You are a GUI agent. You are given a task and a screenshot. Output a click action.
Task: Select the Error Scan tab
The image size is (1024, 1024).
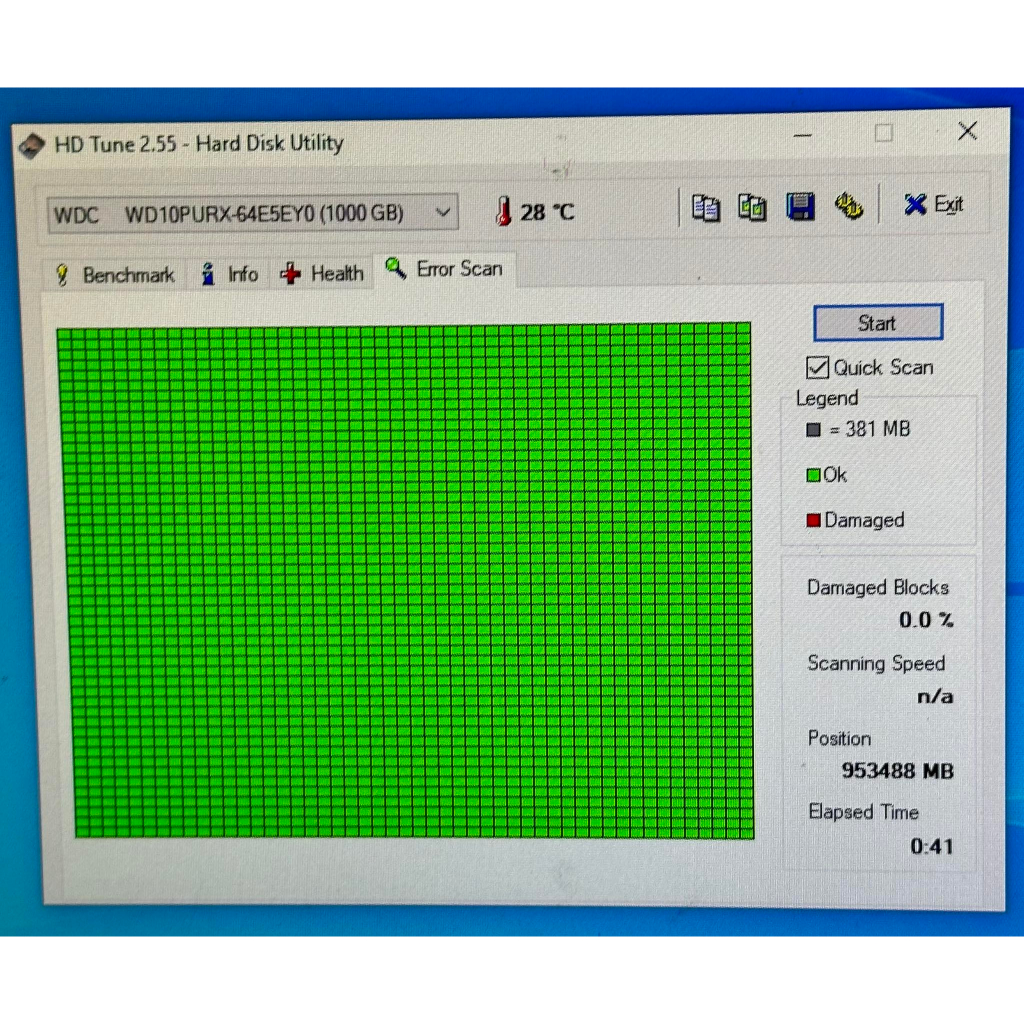point(446,269)
